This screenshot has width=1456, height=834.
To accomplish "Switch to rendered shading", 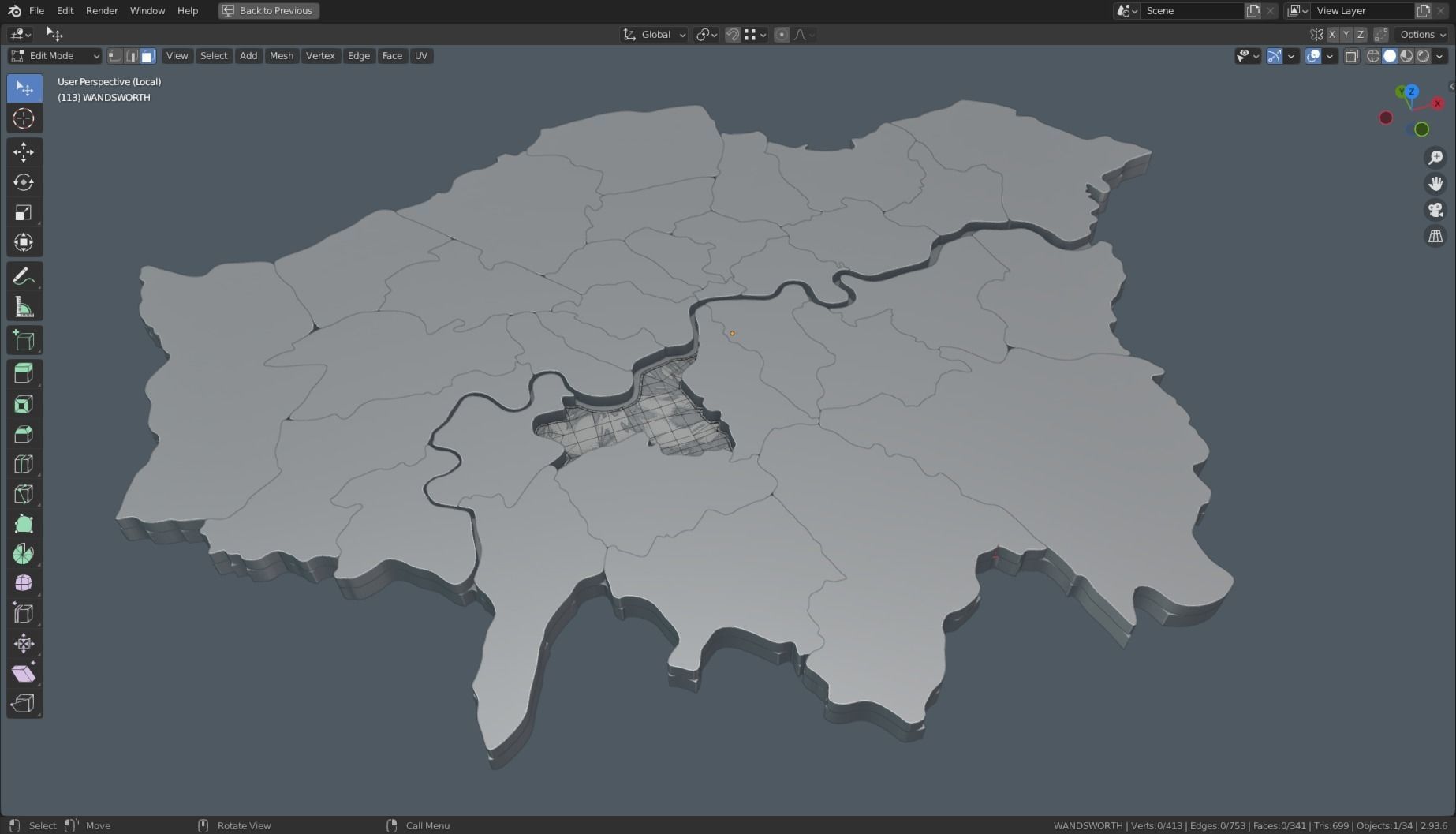I will [1423, 56].
